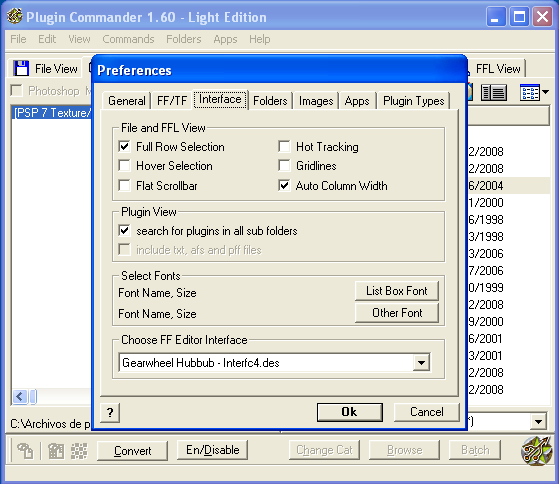The height and width of the screenshot is (484, 559).
Task: Open the list view style icon
Action: (x=530, y=93)
